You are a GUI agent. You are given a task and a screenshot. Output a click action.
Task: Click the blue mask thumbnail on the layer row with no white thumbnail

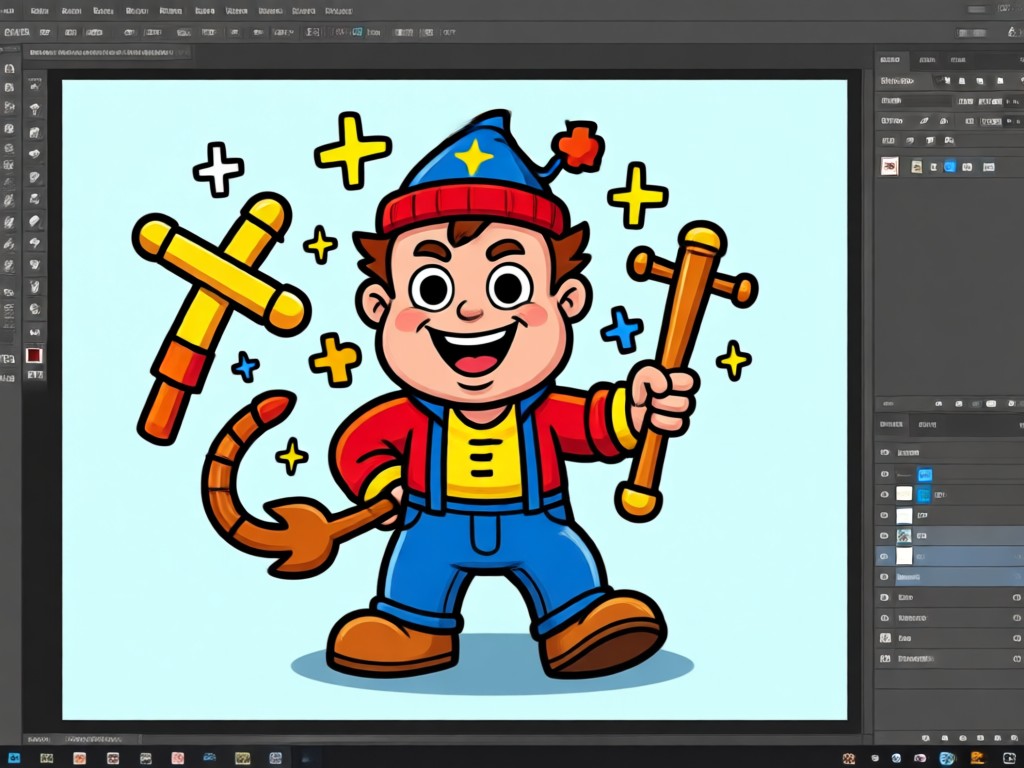click(924, 475)
